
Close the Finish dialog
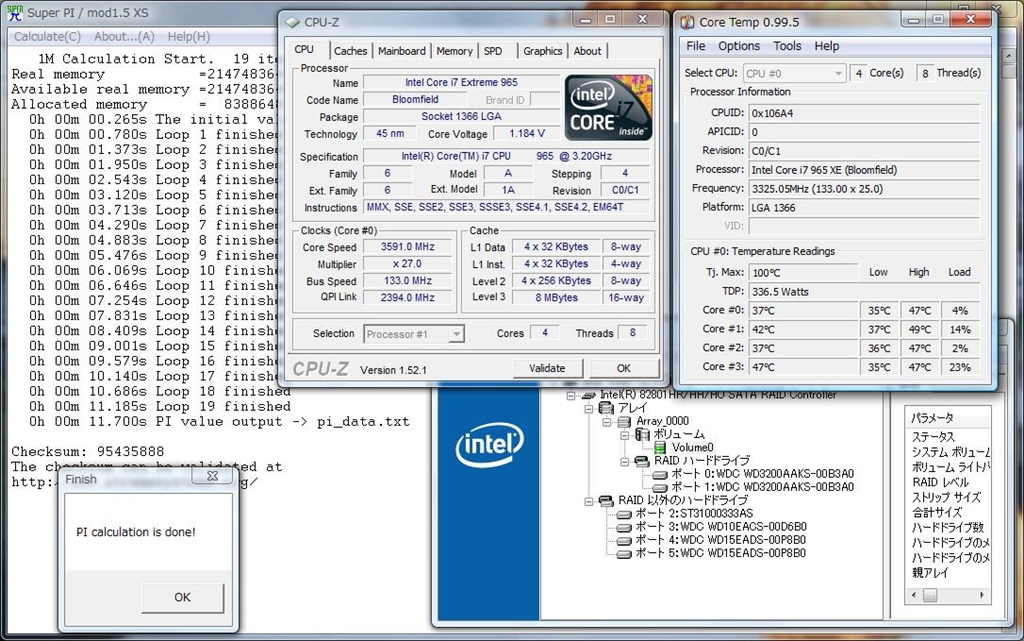[212, 477]
